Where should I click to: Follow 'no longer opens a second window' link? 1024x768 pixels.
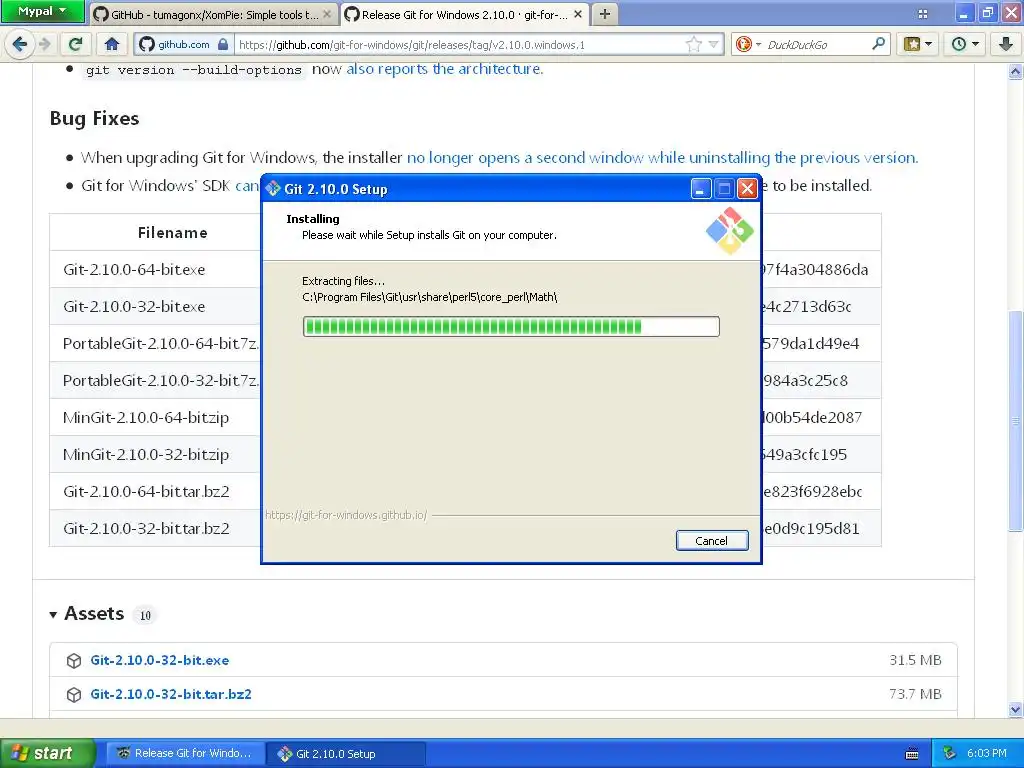coord(662,157)
